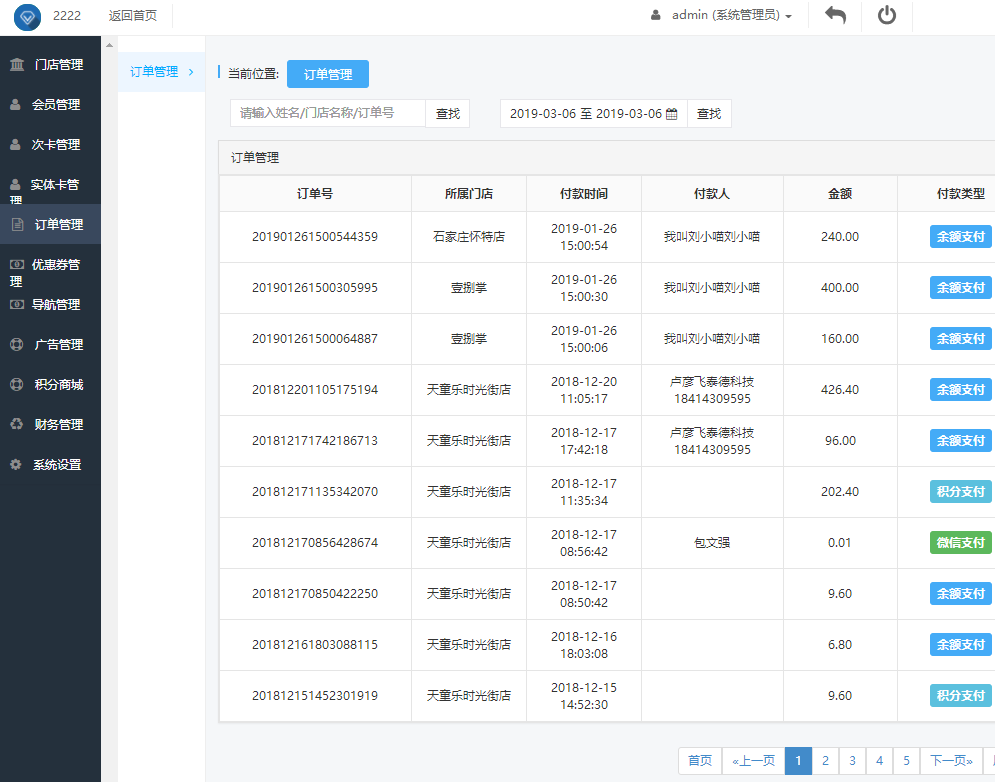
Task: Click the green 微信支付 tag
Action: click(x=960, y=543)
